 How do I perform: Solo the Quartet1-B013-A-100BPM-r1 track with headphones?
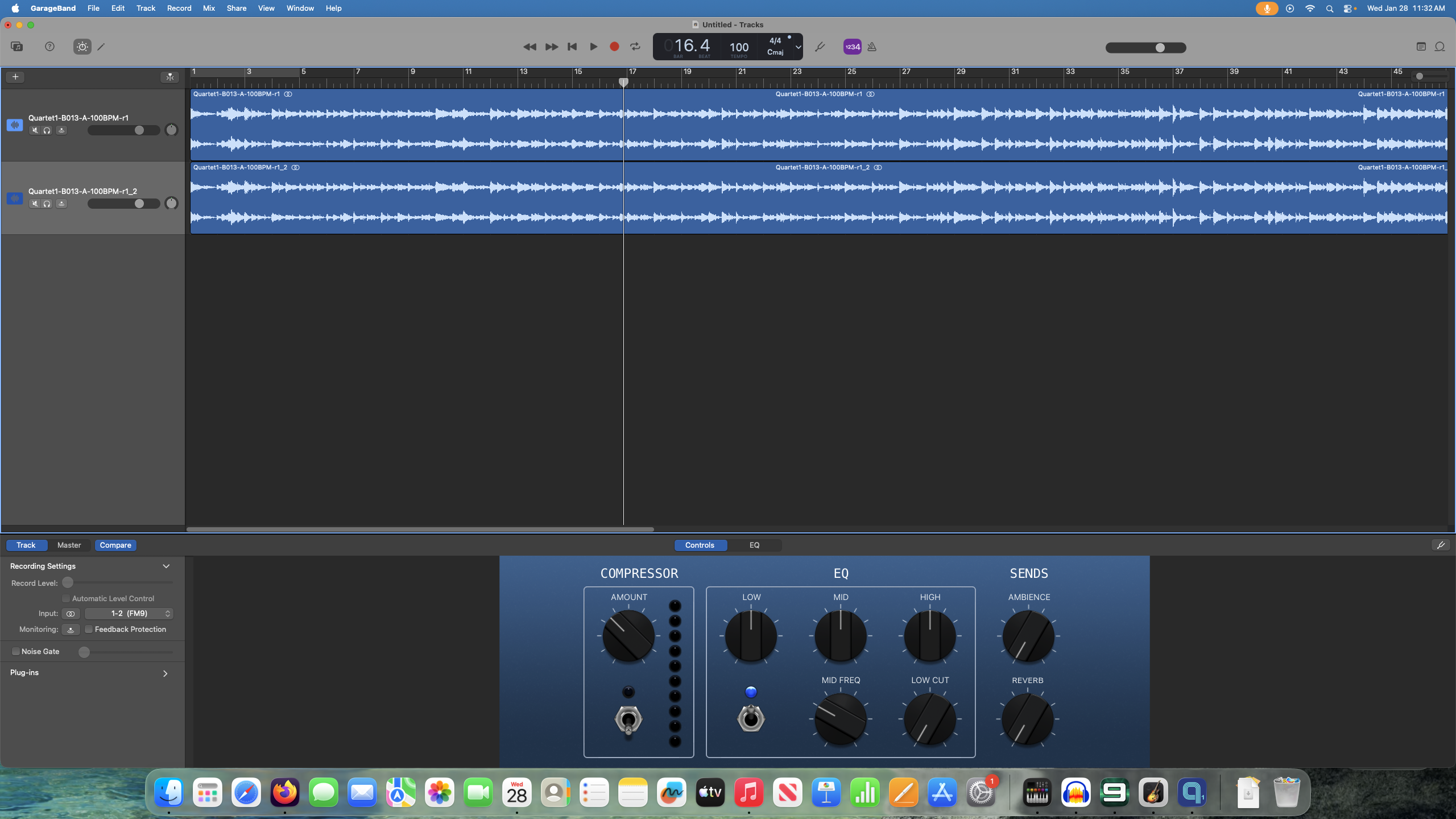(x=47, y=130)
